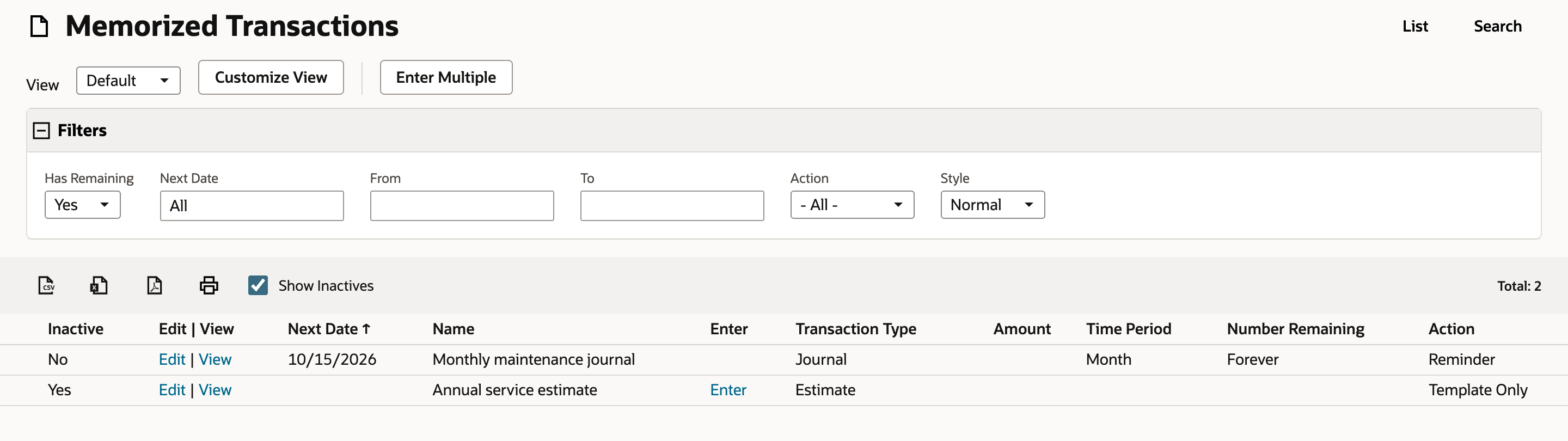Edit the Annual service estimate transaction
The image size is (1568, 441).
(x=171, y=390)
